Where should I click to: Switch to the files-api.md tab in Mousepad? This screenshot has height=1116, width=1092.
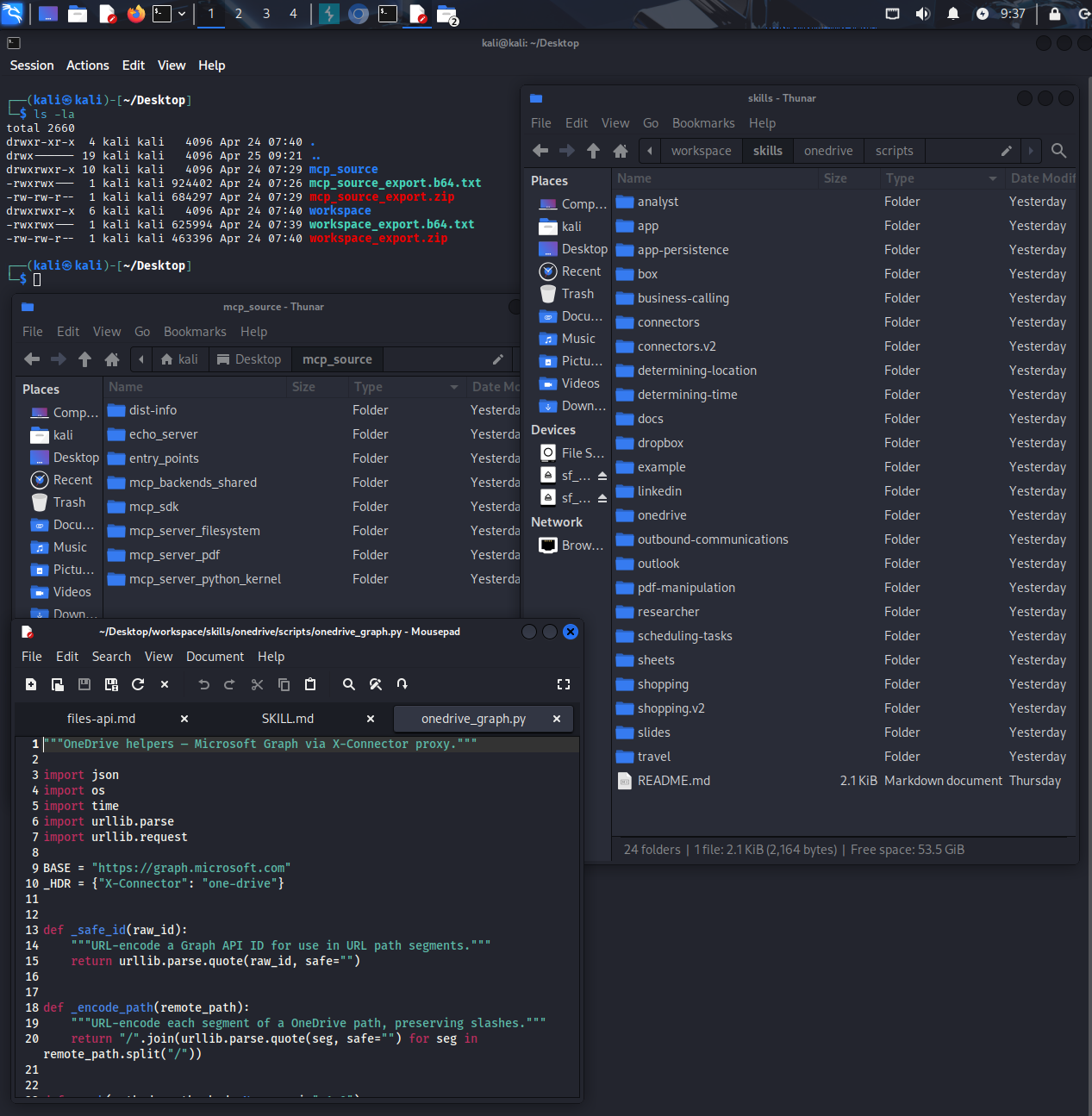pyautogui.click(x=101, y=719)
